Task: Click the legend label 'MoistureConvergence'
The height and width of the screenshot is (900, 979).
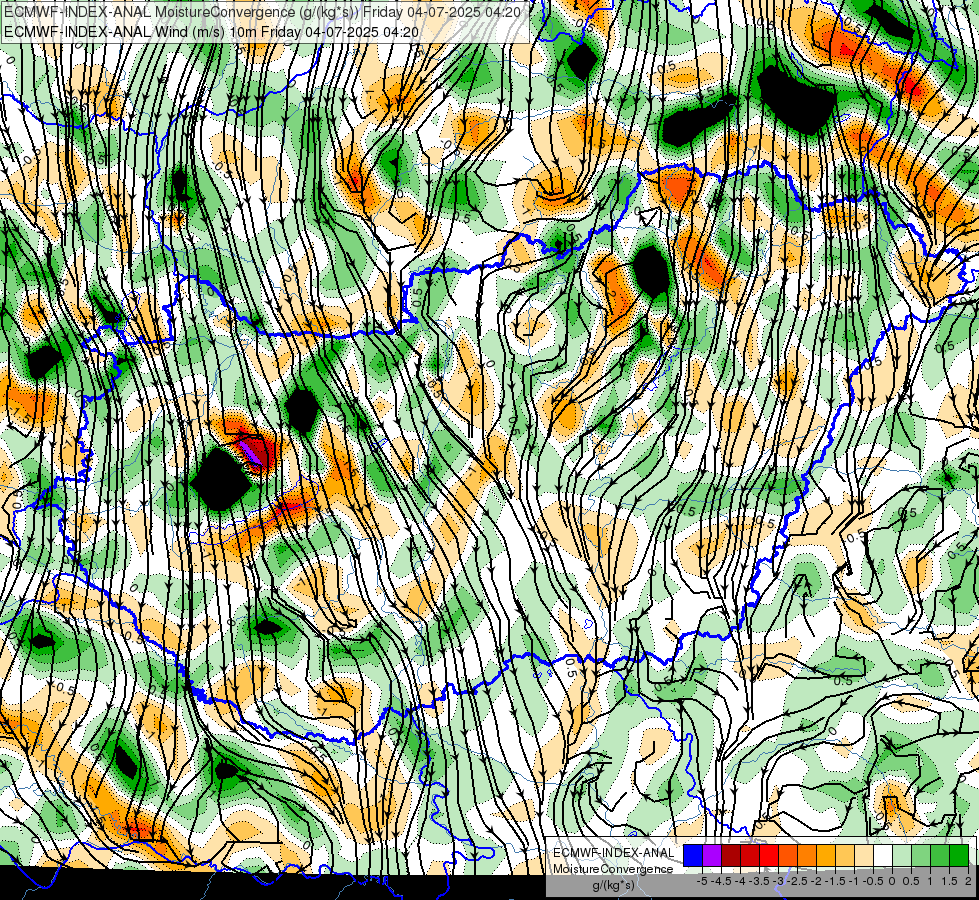Action: (613, 869)
